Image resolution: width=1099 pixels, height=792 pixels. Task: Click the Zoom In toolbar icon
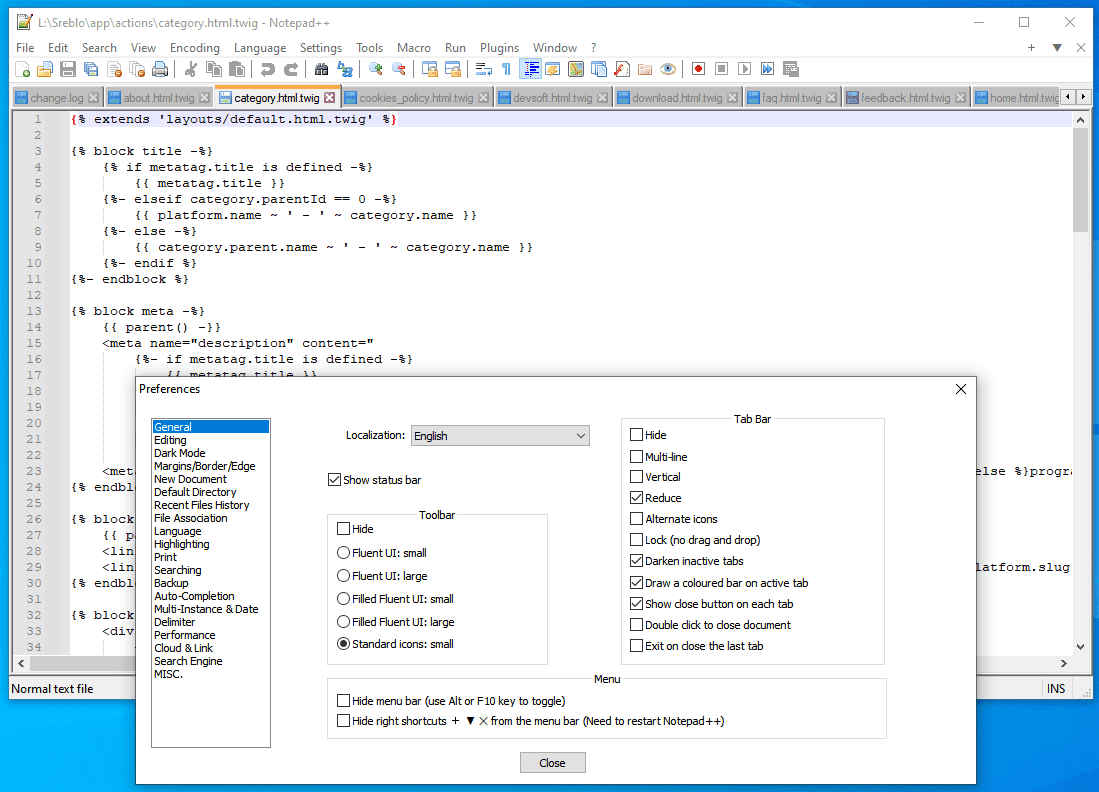(x=376, y=69)
